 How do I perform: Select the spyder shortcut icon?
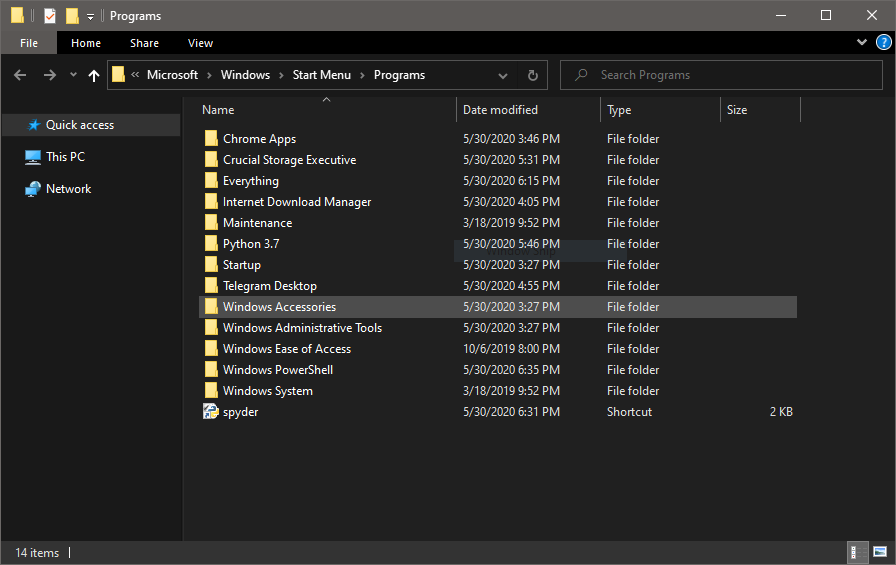tap(211, 411)
